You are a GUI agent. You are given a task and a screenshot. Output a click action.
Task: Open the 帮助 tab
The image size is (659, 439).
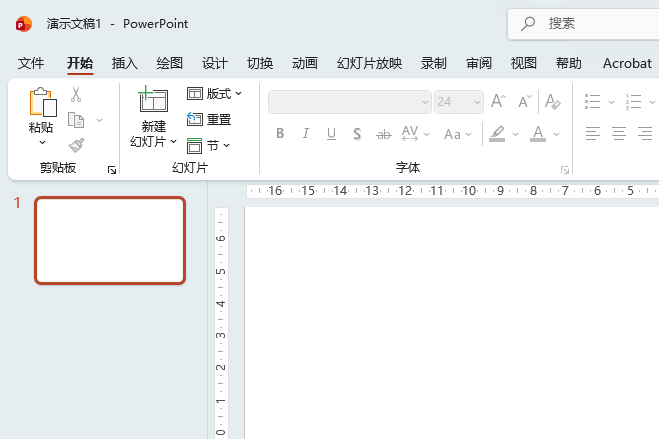(x=569, y=63)
